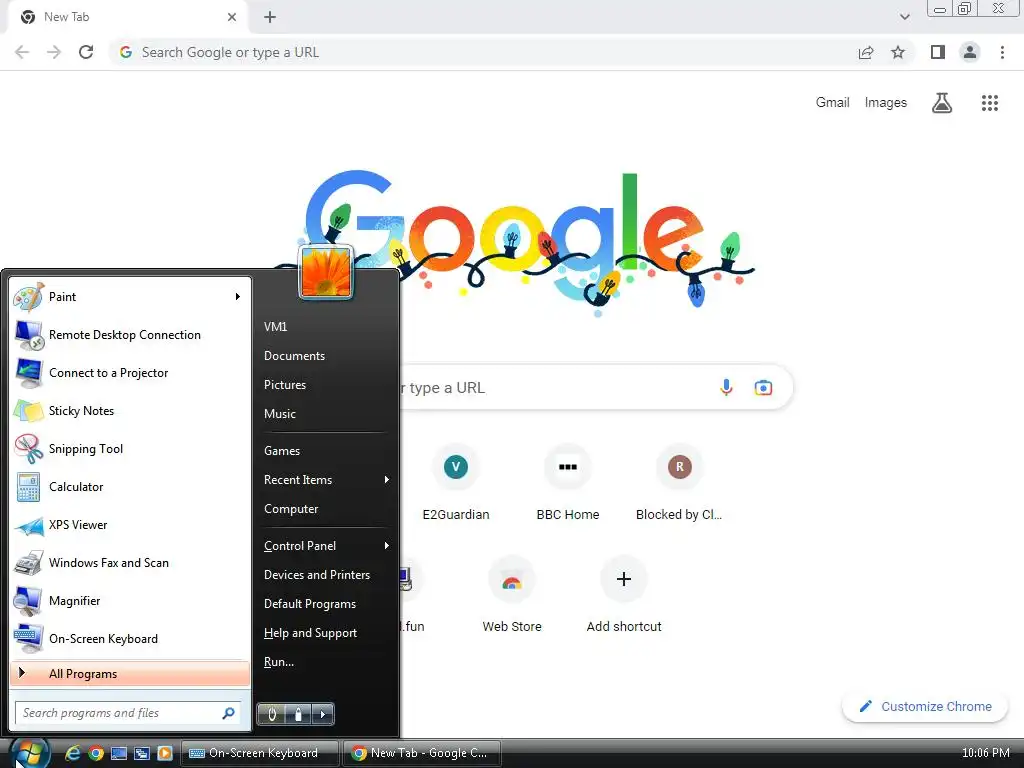The width and height of the screenshot is (1024, 768).
Task: Open the Images link
Action: coord(886,103)
